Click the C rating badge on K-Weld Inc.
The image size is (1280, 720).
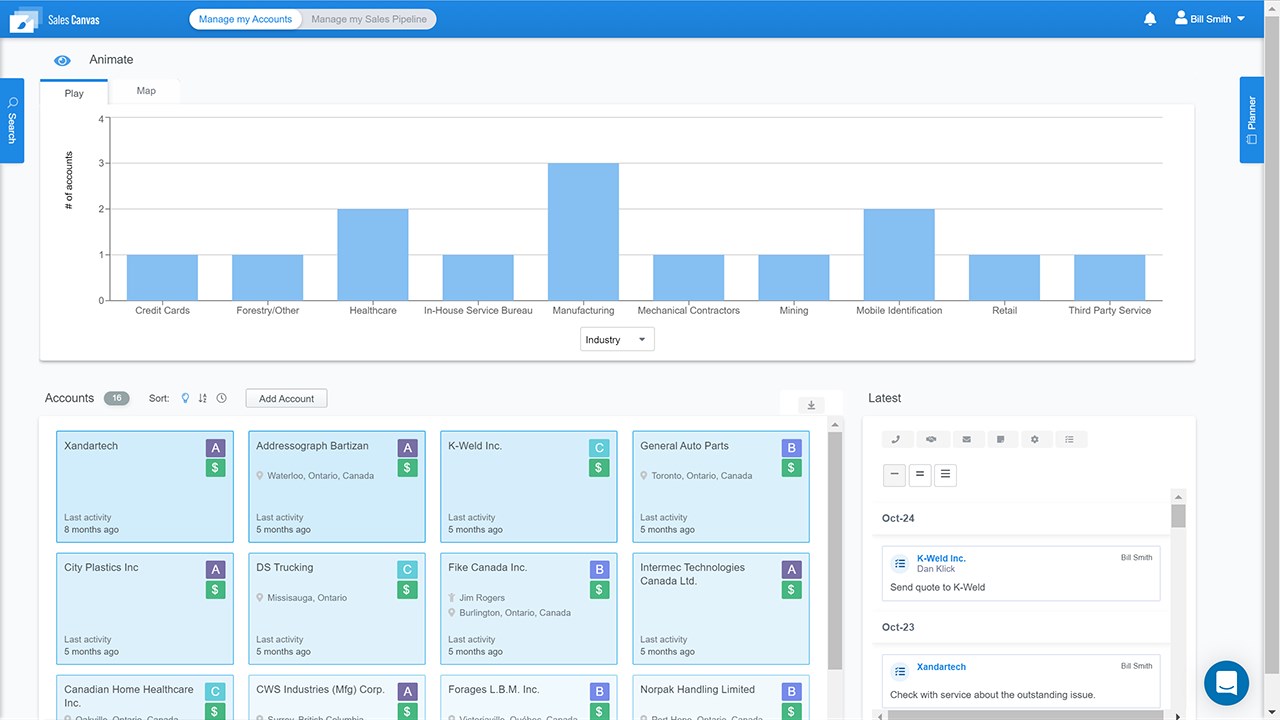[x=599, y=448]
